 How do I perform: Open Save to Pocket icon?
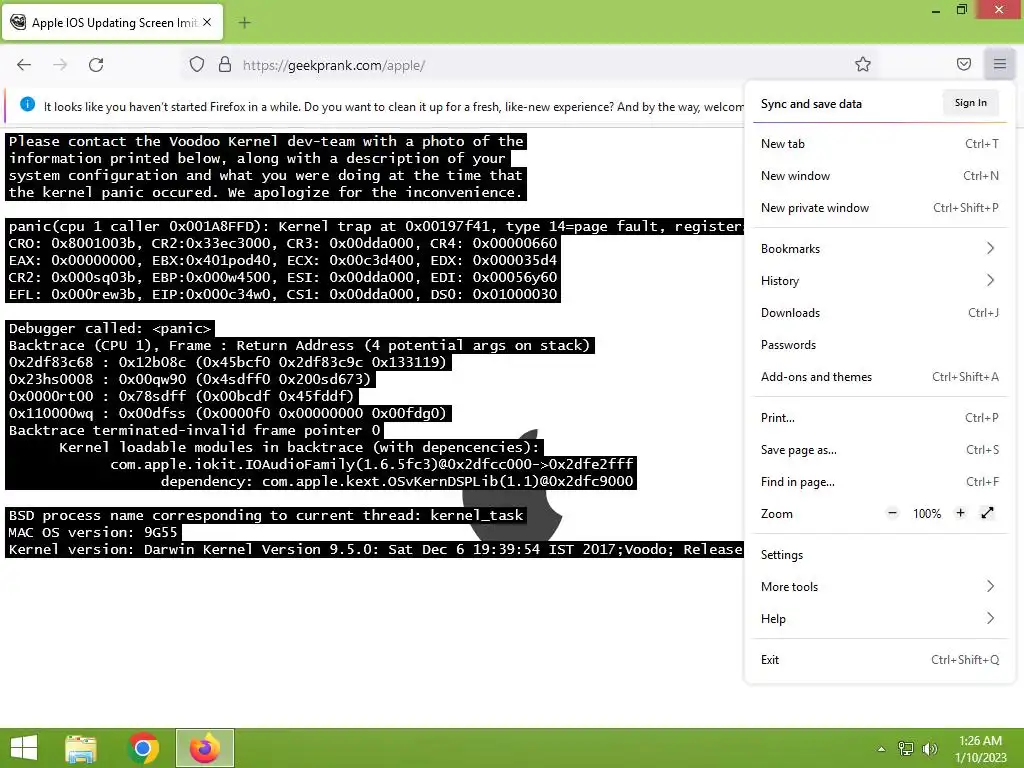click(x=964, y=64)
